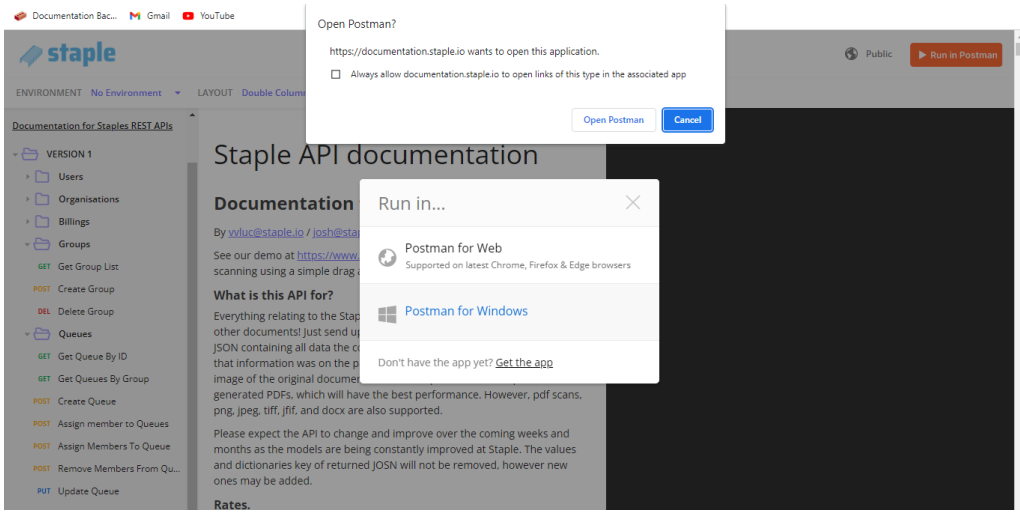Open the Get the app link

click(x=524, y=362)
